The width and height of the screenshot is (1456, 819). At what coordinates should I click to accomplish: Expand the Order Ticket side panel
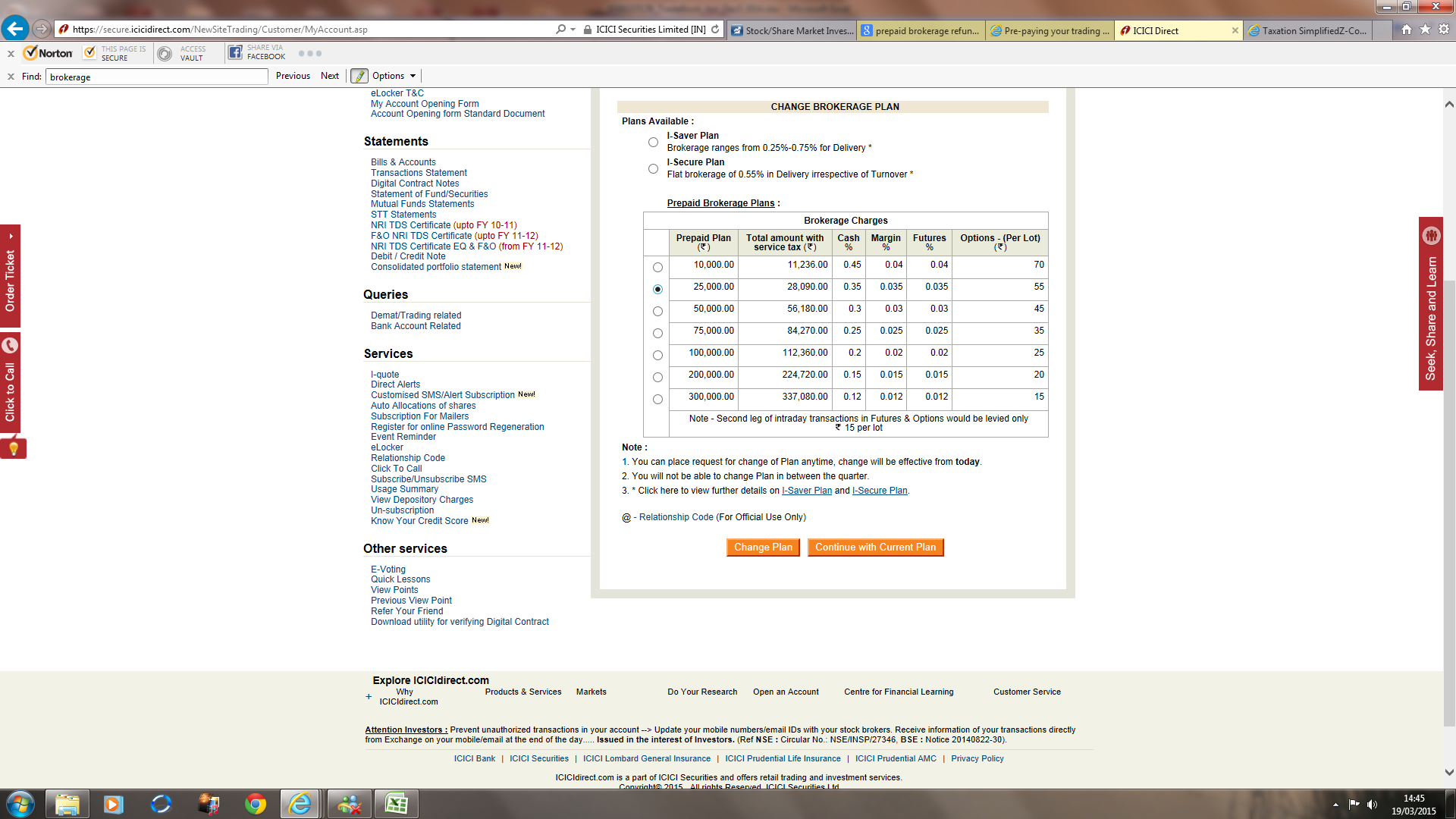point(10,276)
